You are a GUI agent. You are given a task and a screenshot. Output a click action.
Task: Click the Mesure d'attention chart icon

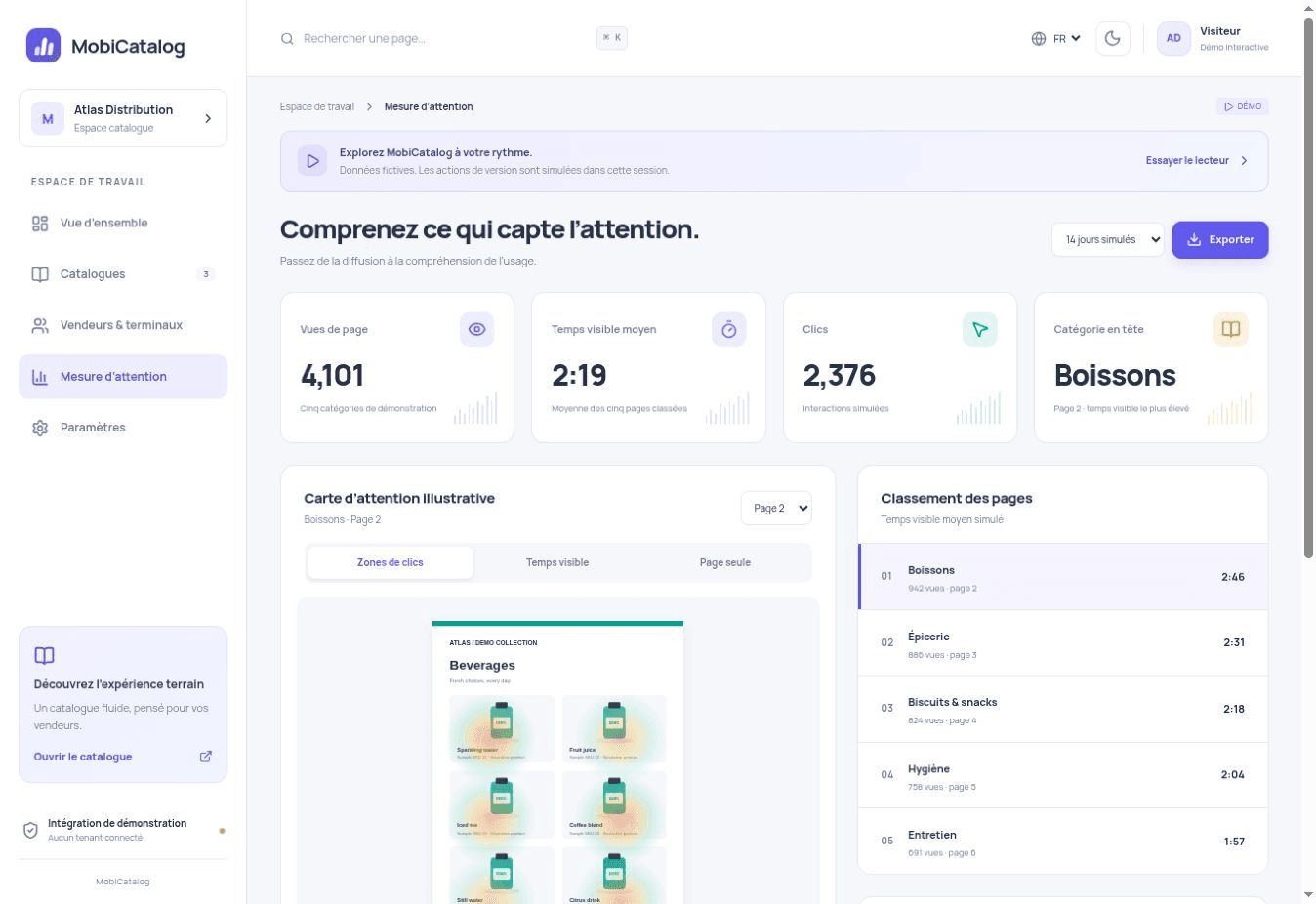click(x=40, y=377)
